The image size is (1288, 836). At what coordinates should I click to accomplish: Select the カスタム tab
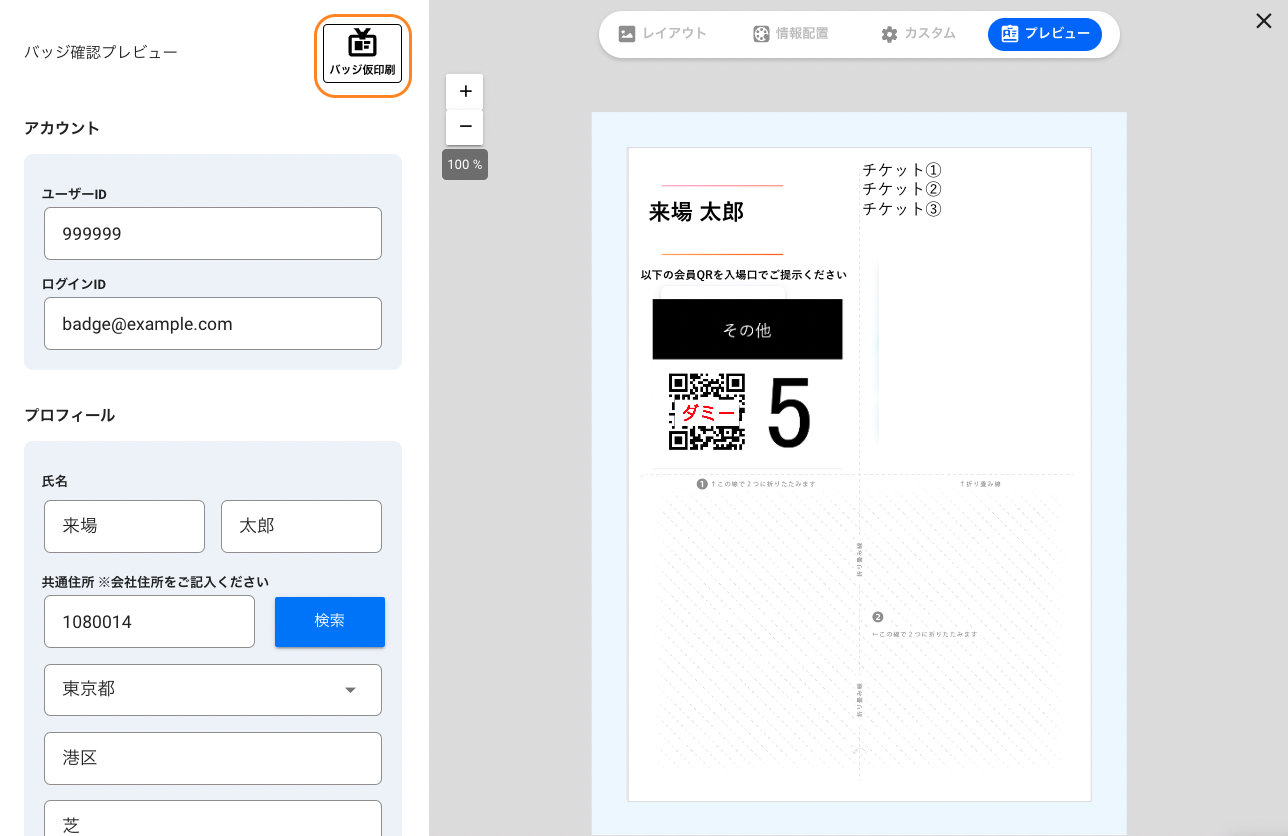click(x=918, y=34)
